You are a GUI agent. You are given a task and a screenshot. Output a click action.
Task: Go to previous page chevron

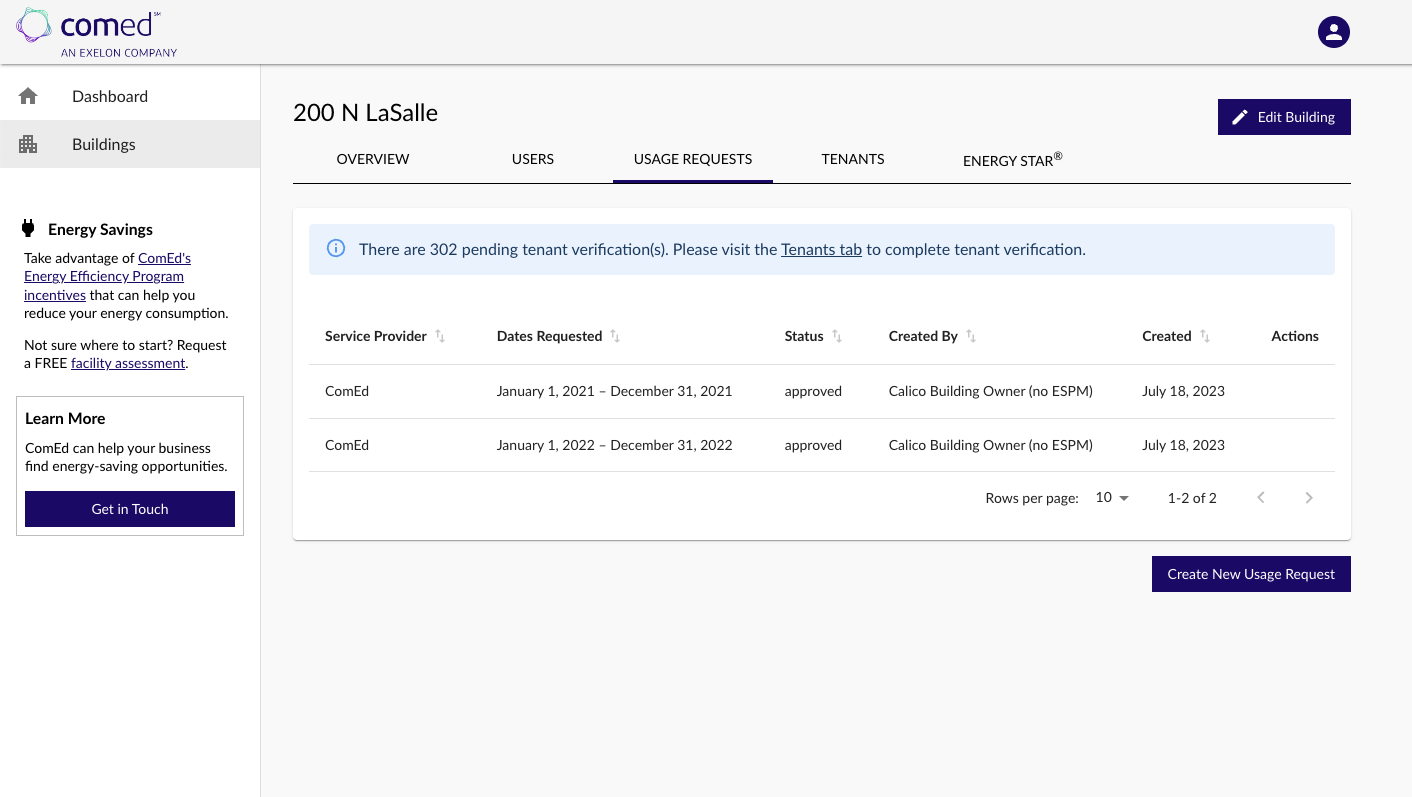click(1261, 497)
